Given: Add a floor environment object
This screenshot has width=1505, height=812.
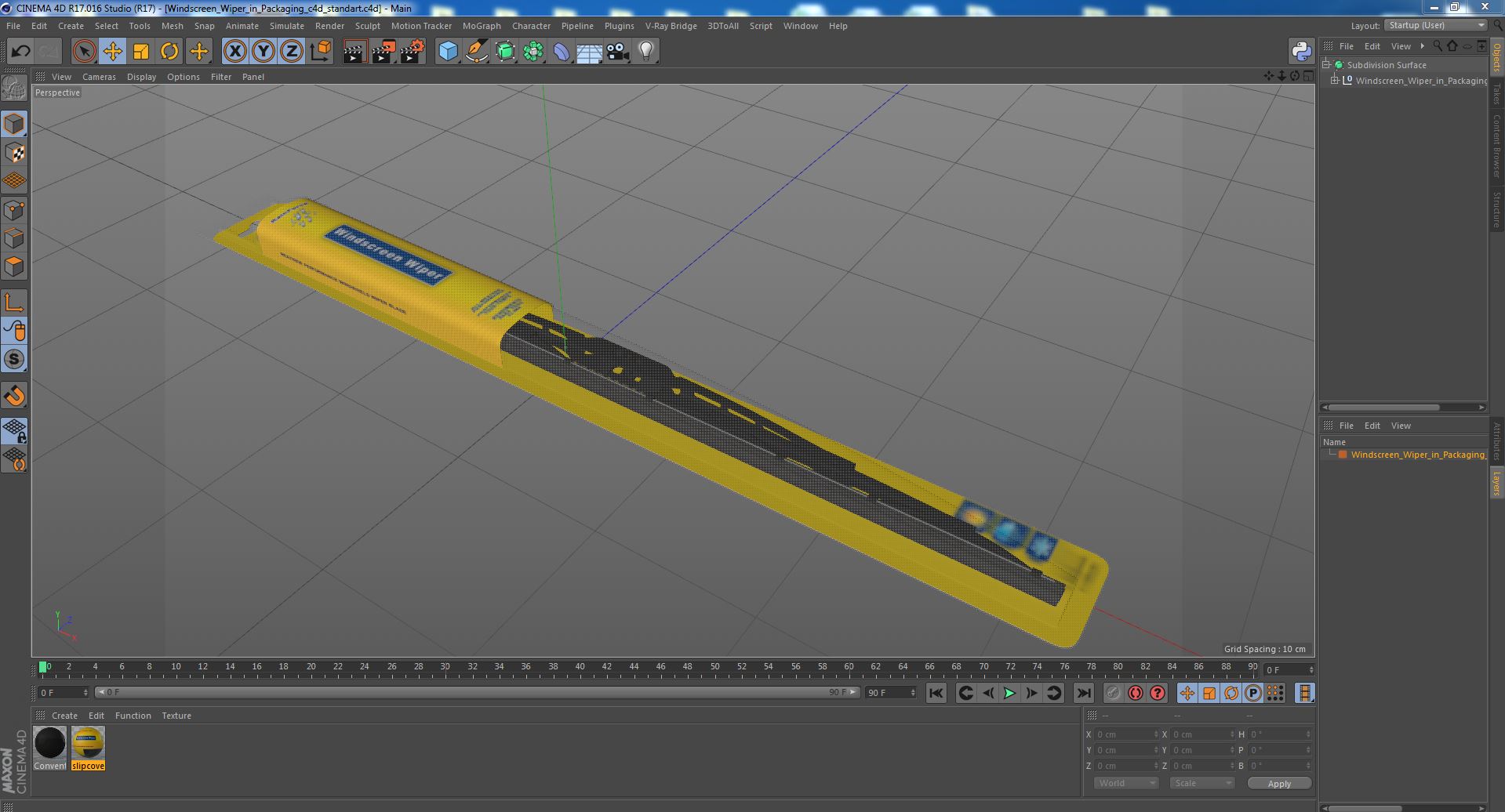Looking at the screenshot, I should tap(590, 52).
